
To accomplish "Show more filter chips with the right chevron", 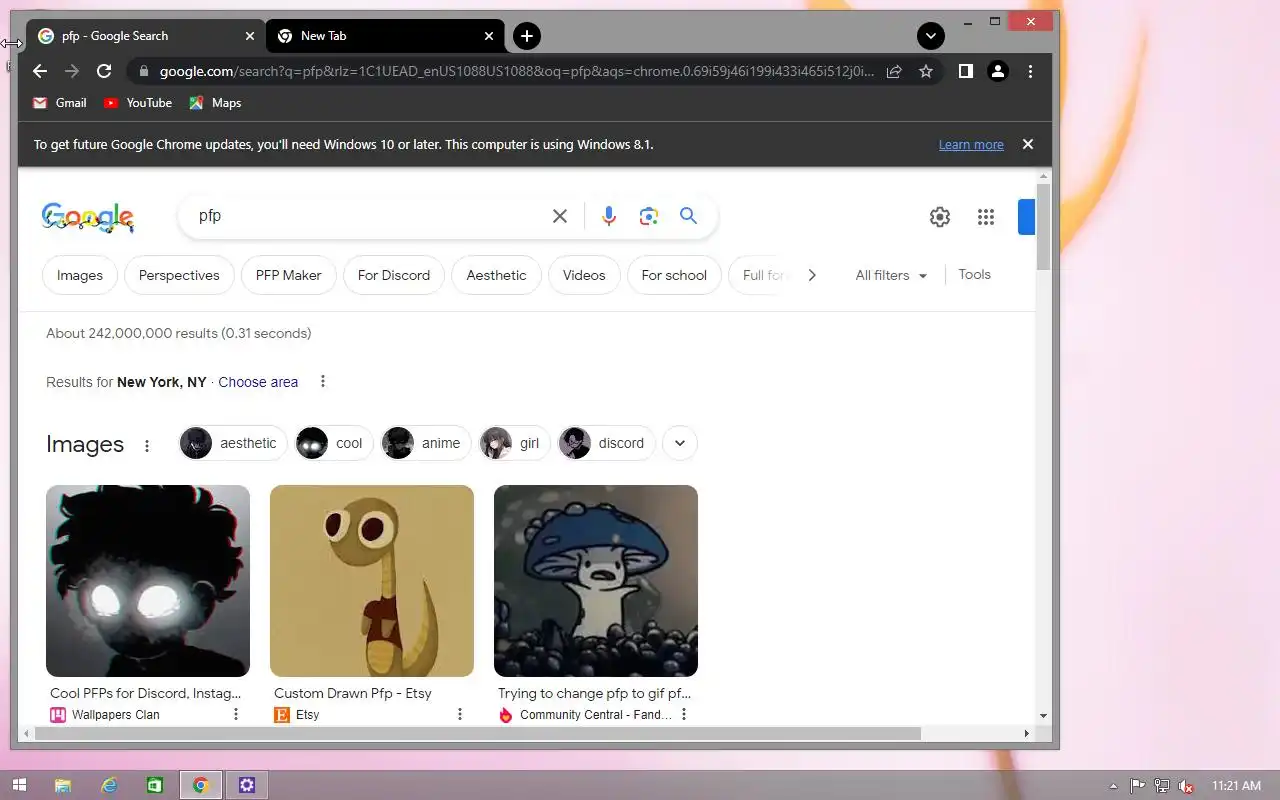I will 812,275.
